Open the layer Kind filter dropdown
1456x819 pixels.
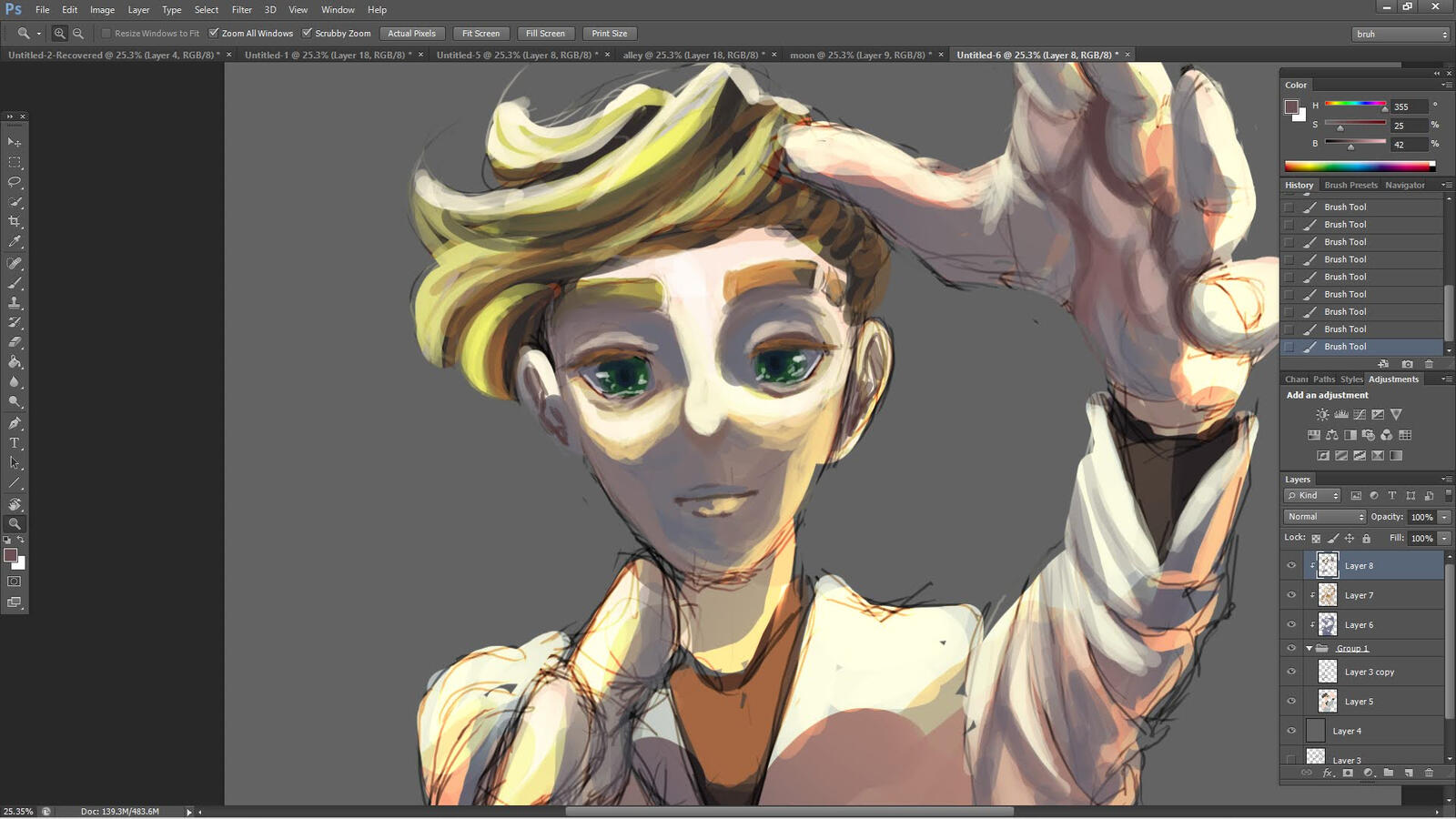pyautogui.click(x=1313, y=496)
